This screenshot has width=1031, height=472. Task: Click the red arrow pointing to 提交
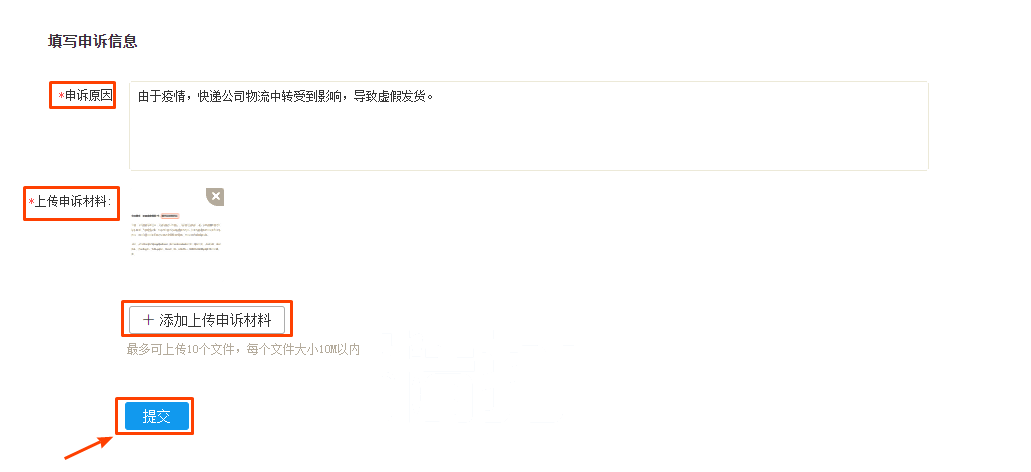(87, 447)
